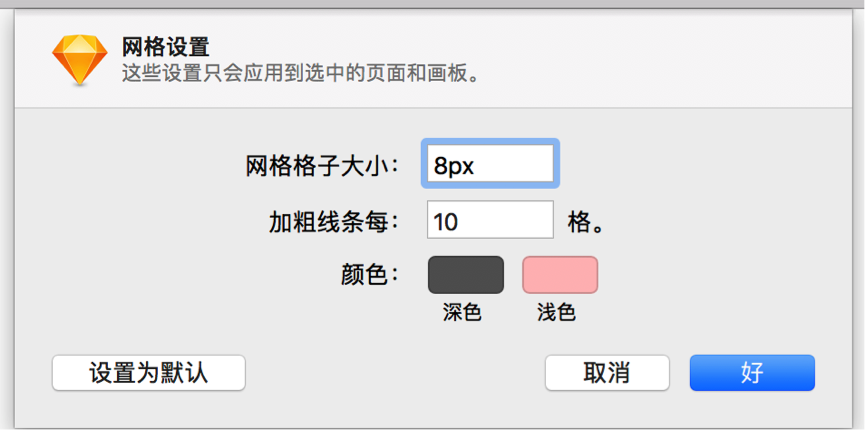Open the 深色 dark gray color swatch
The height and width of the screenshot is (430, 865).
[x=466, y=275]
